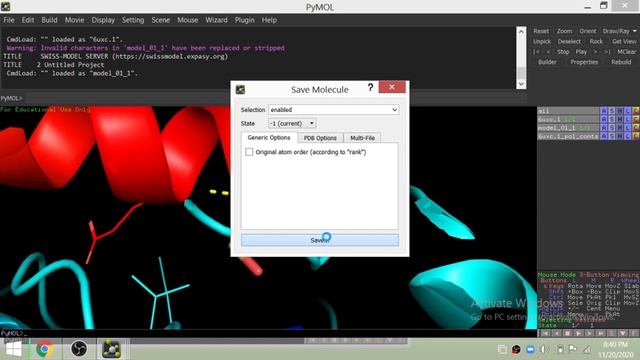Open the Movie menu
The image size is (640, 360).
pyautogui.click(x=74, y=20)
